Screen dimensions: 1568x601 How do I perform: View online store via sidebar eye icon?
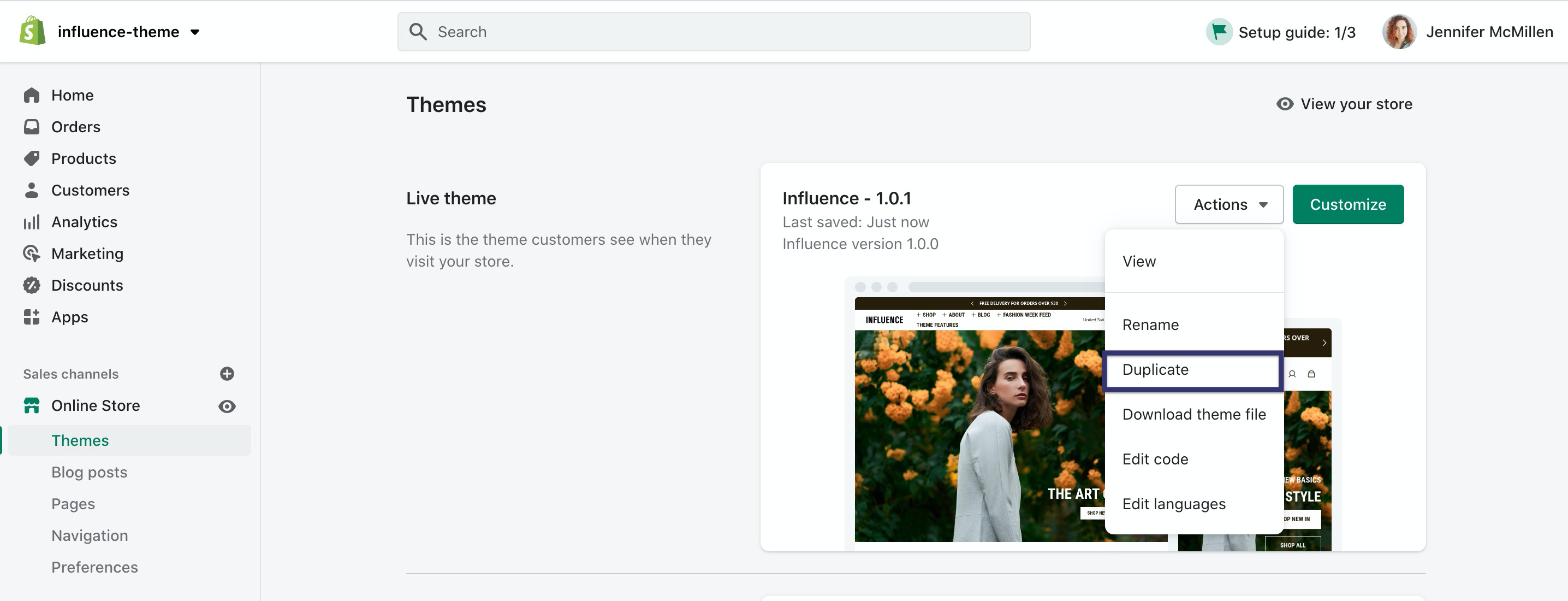point(227,406)
